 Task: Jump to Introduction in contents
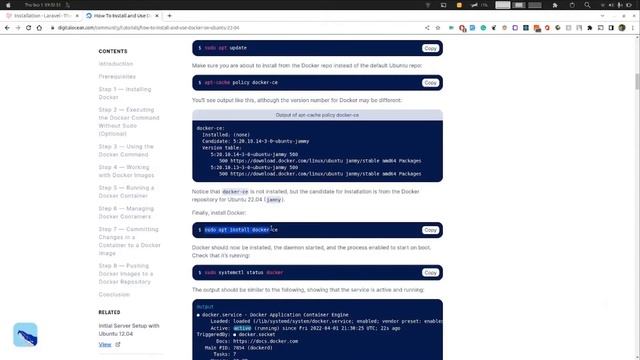[116, 64]
